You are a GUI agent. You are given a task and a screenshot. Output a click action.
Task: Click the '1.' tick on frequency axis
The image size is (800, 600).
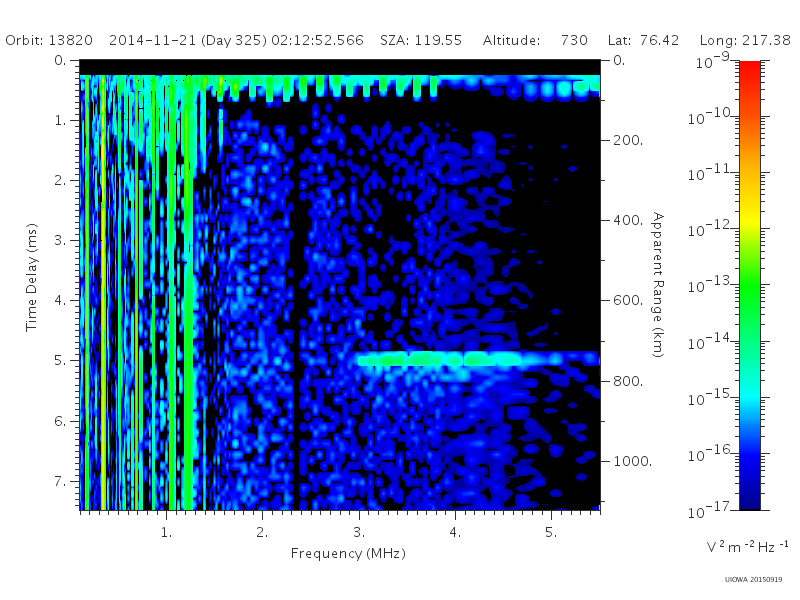point(166,533)
